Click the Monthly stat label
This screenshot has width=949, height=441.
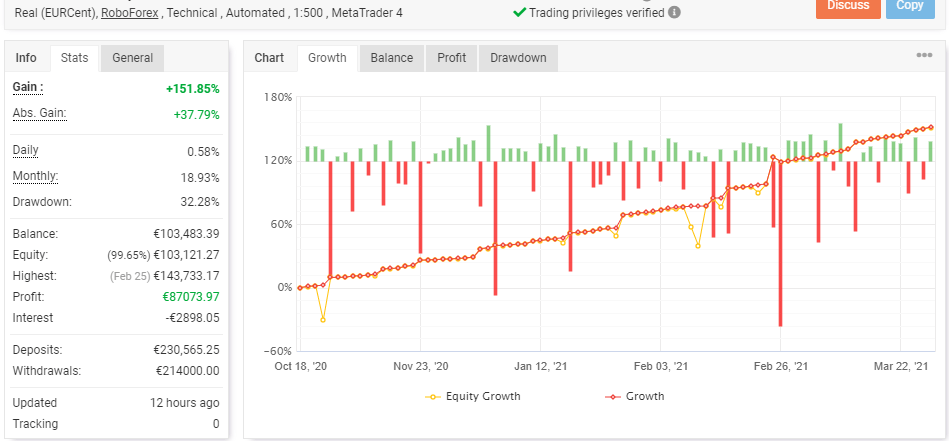[35, 176]
